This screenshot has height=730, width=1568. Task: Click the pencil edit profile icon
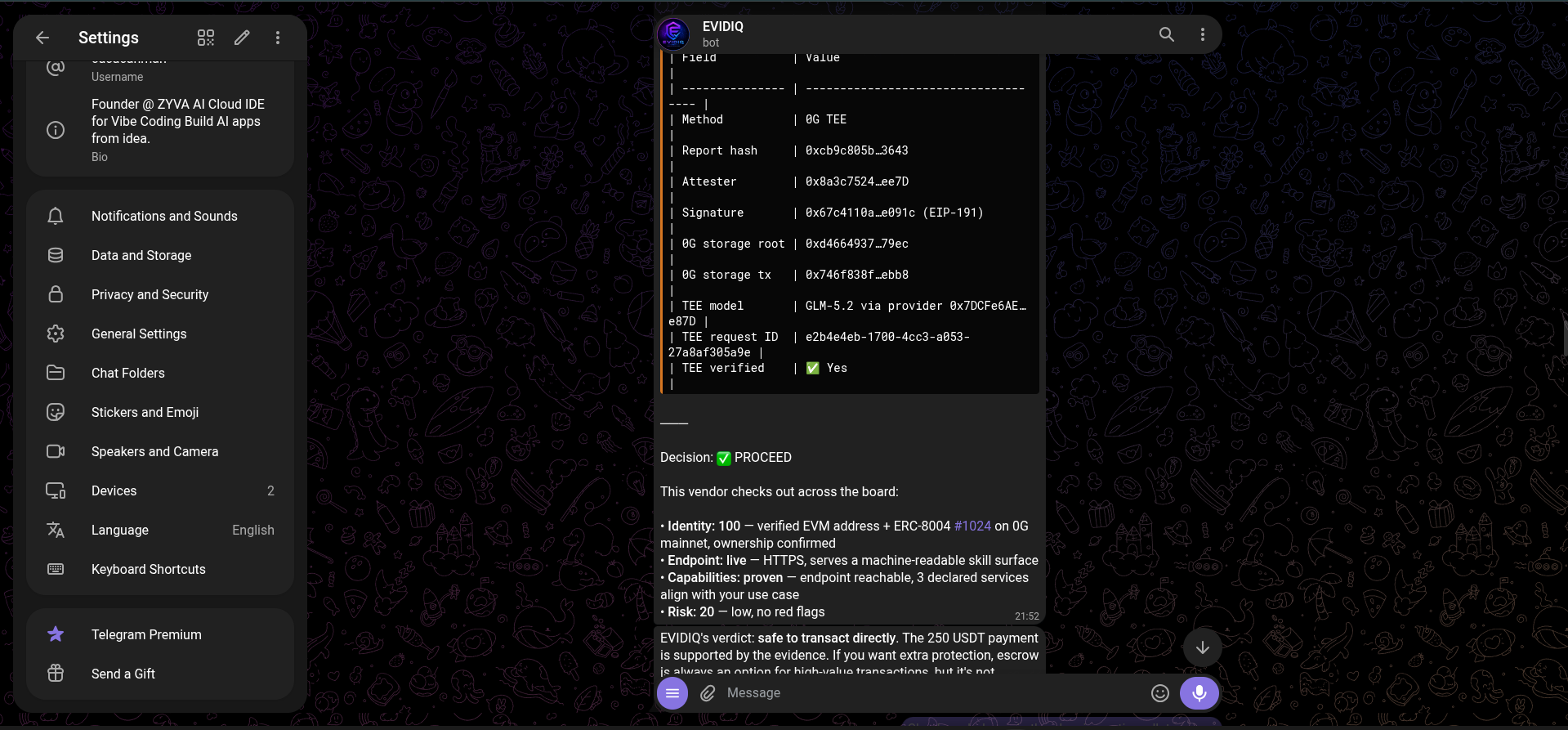tap(242, 38)
